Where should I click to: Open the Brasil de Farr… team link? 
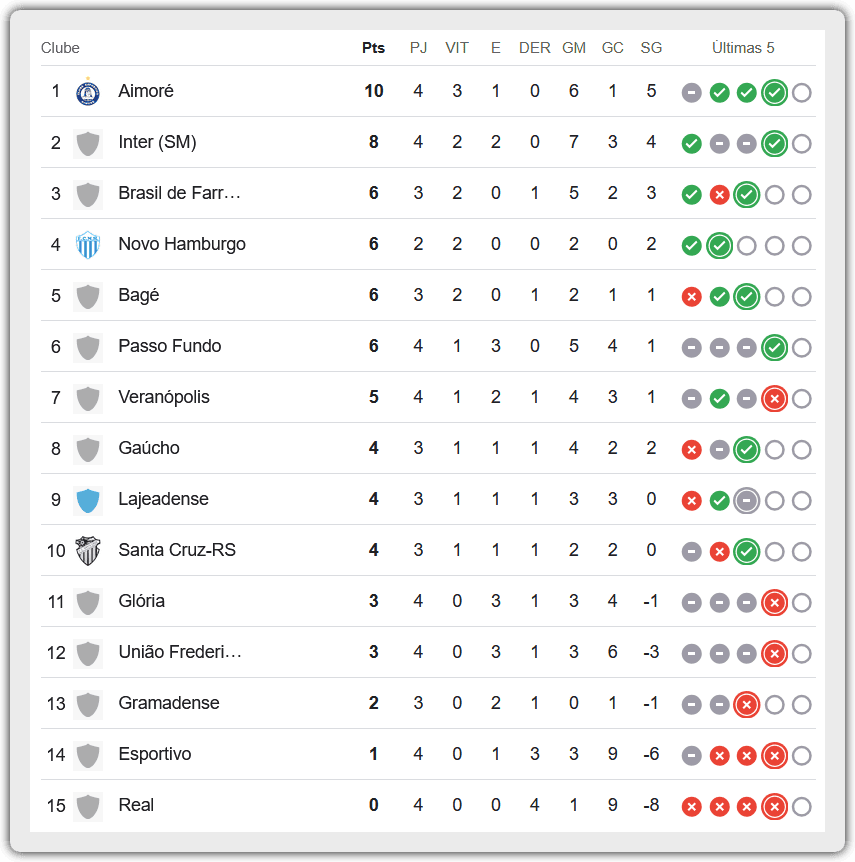[x=179, y=193]
